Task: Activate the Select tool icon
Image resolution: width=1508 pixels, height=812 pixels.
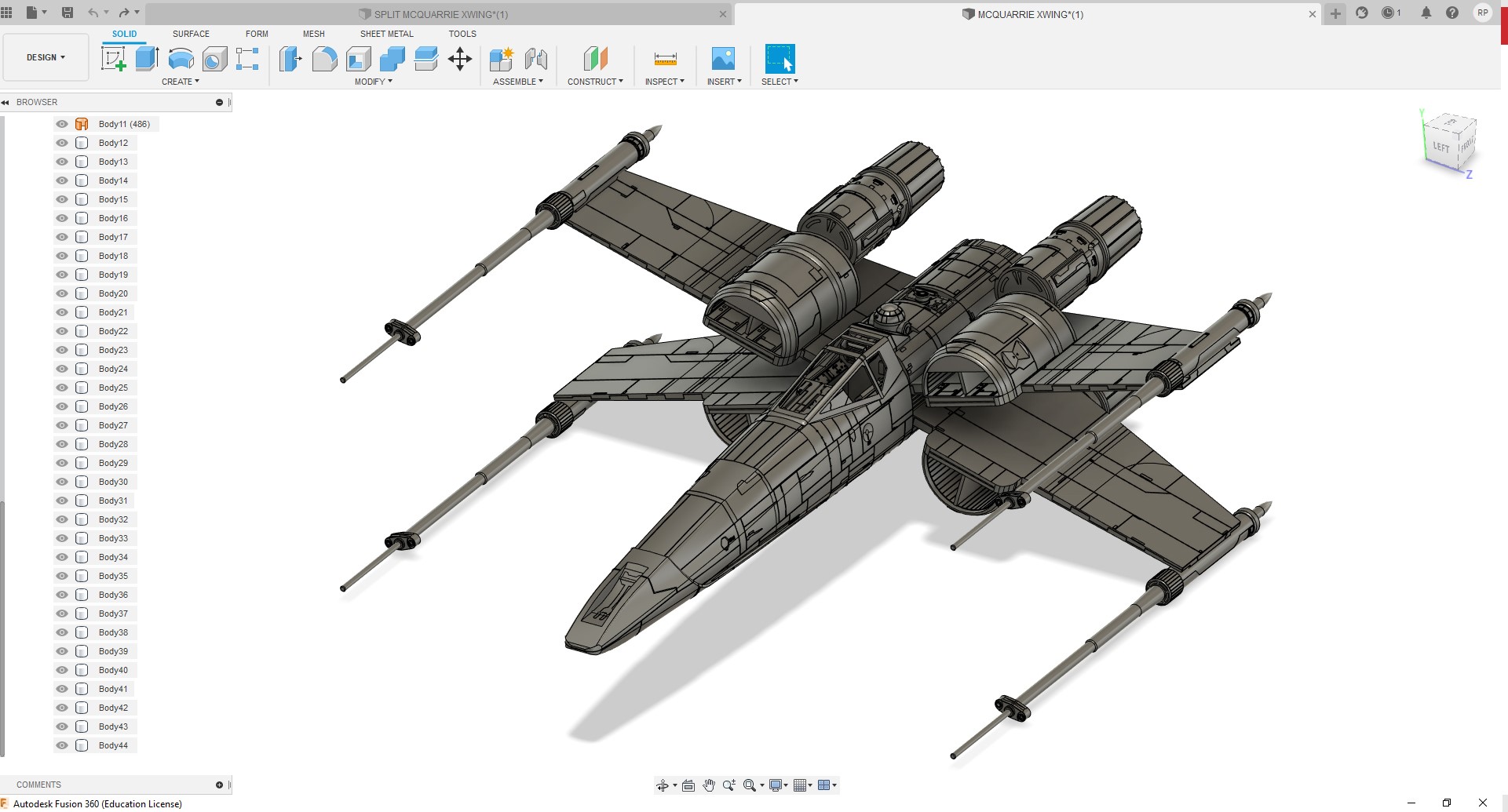Action: click(x=780, y=59)
